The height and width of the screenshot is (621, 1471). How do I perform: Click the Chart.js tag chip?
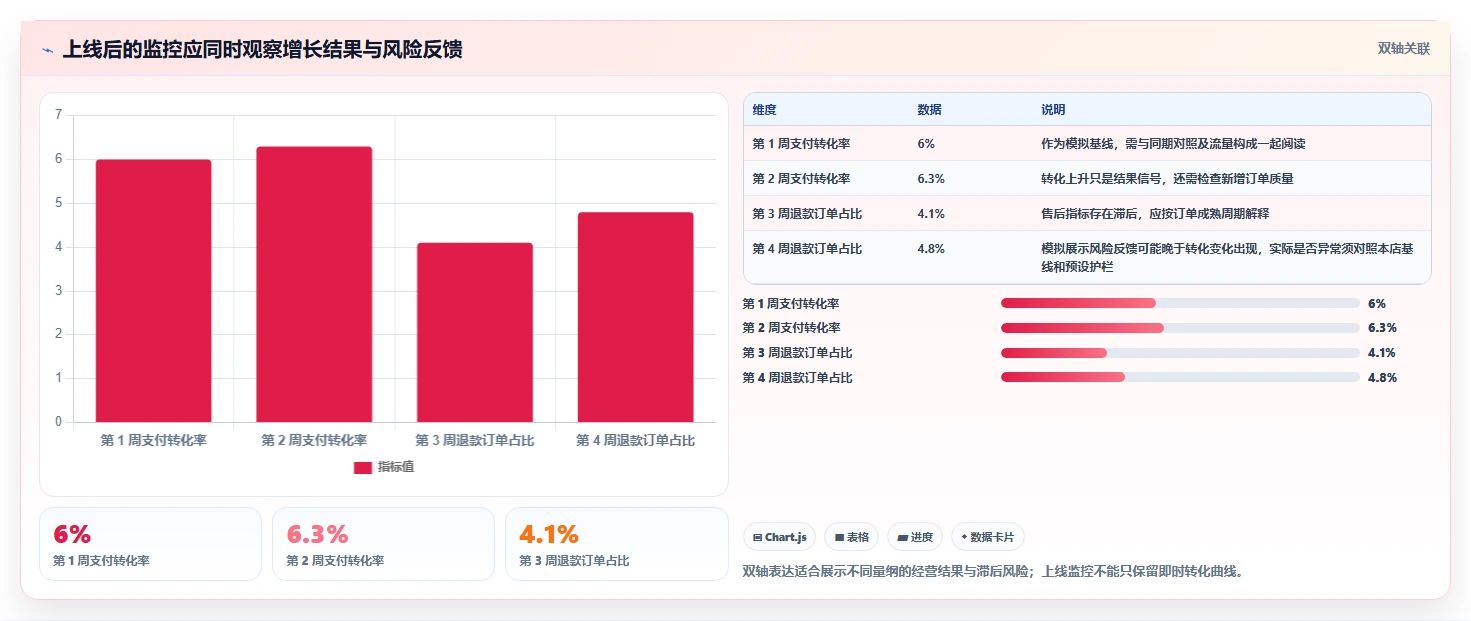tap(780, 537)
